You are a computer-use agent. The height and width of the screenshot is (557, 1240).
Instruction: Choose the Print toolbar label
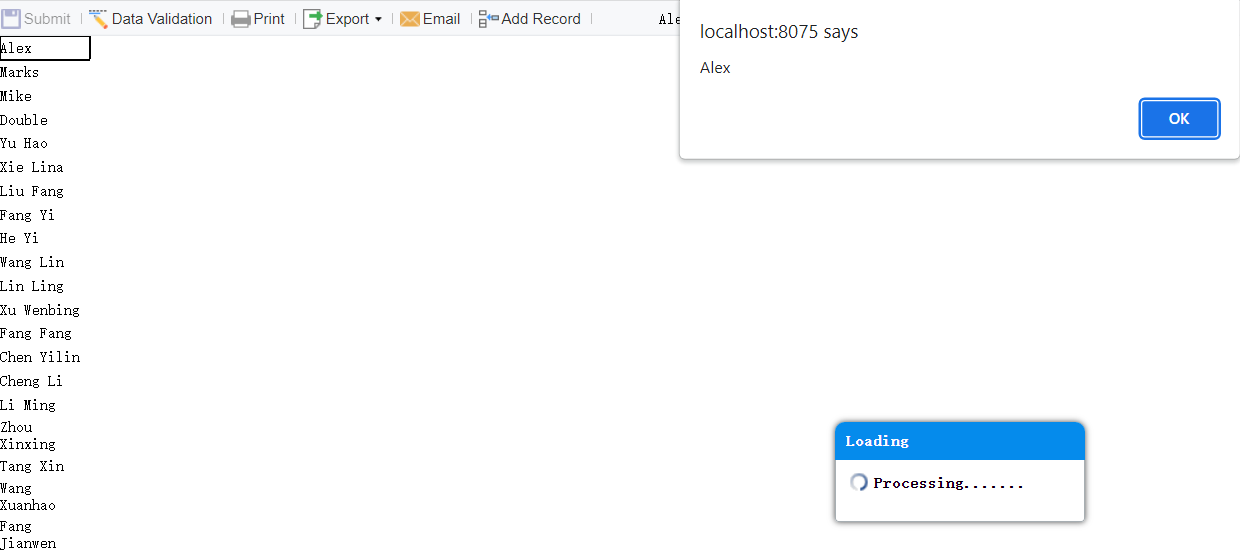tap(269, 19)
